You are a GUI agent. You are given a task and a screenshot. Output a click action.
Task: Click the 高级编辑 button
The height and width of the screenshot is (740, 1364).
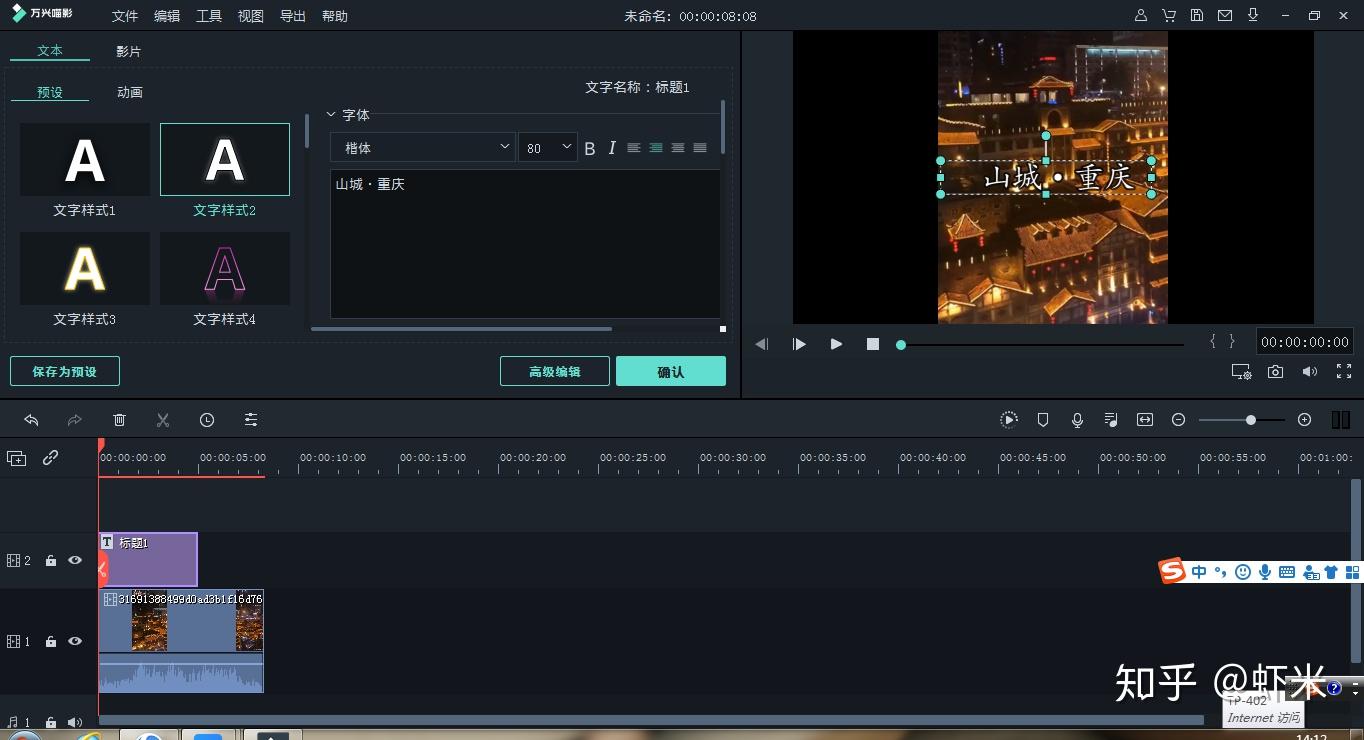[555, 371]
